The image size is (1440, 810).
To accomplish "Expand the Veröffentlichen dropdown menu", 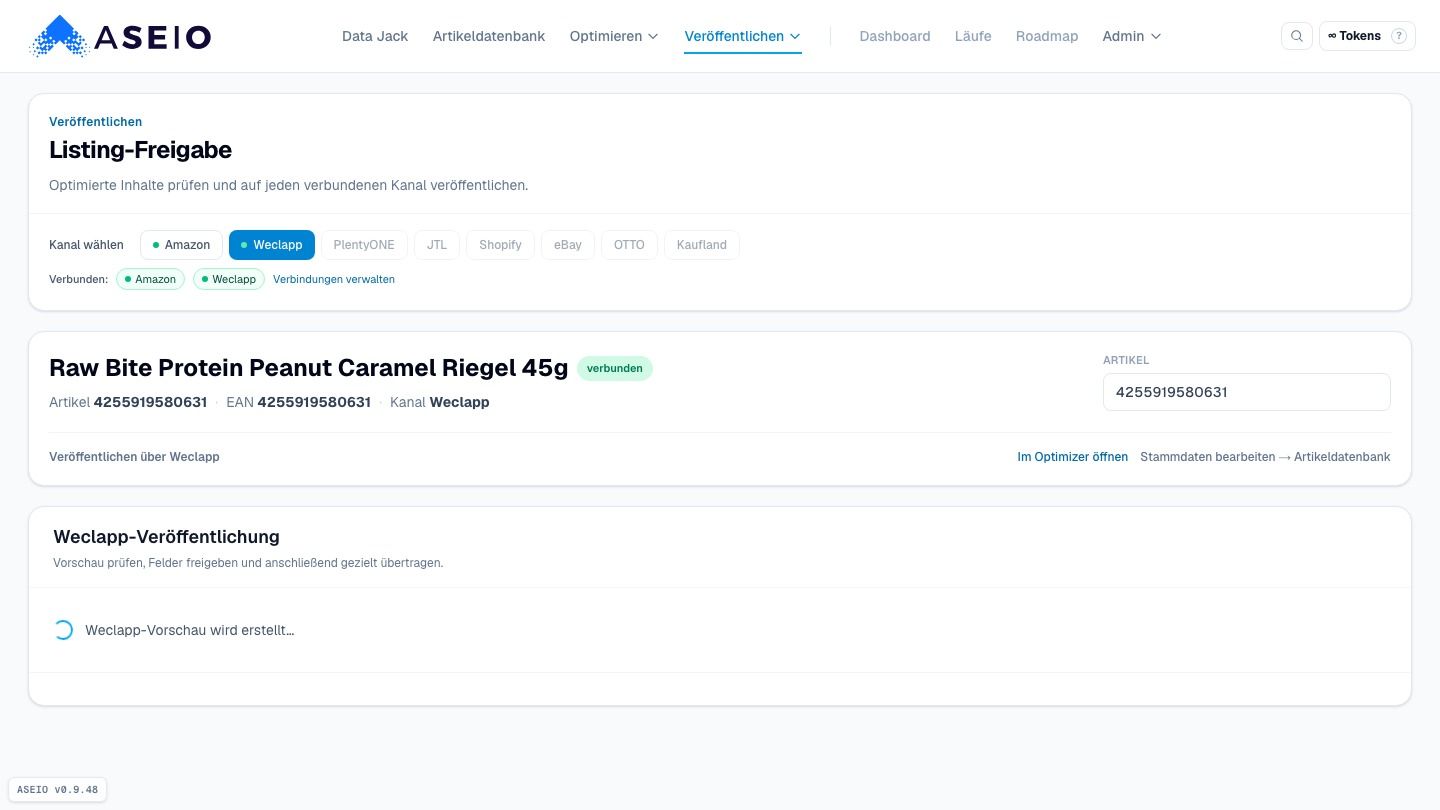I will tap(742, 36).
